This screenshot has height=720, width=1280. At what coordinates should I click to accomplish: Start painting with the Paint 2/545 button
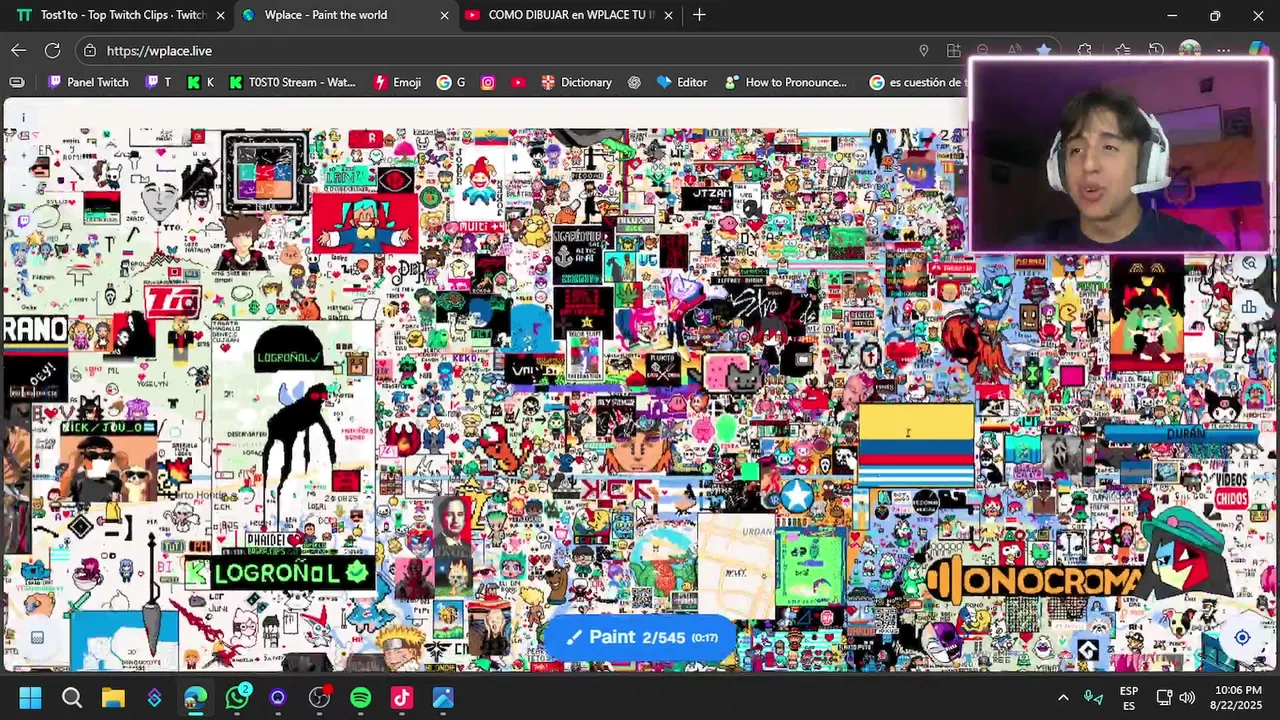click(x=641, y=637)
